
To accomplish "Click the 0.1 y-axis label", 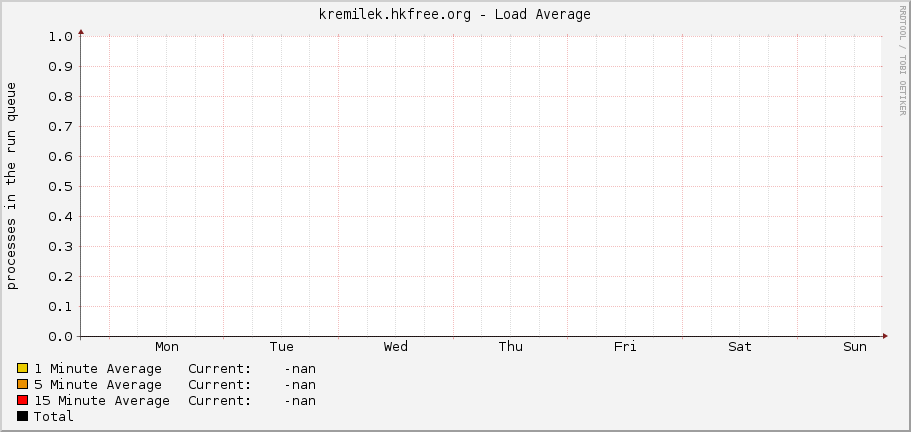I will coord(60,307).
